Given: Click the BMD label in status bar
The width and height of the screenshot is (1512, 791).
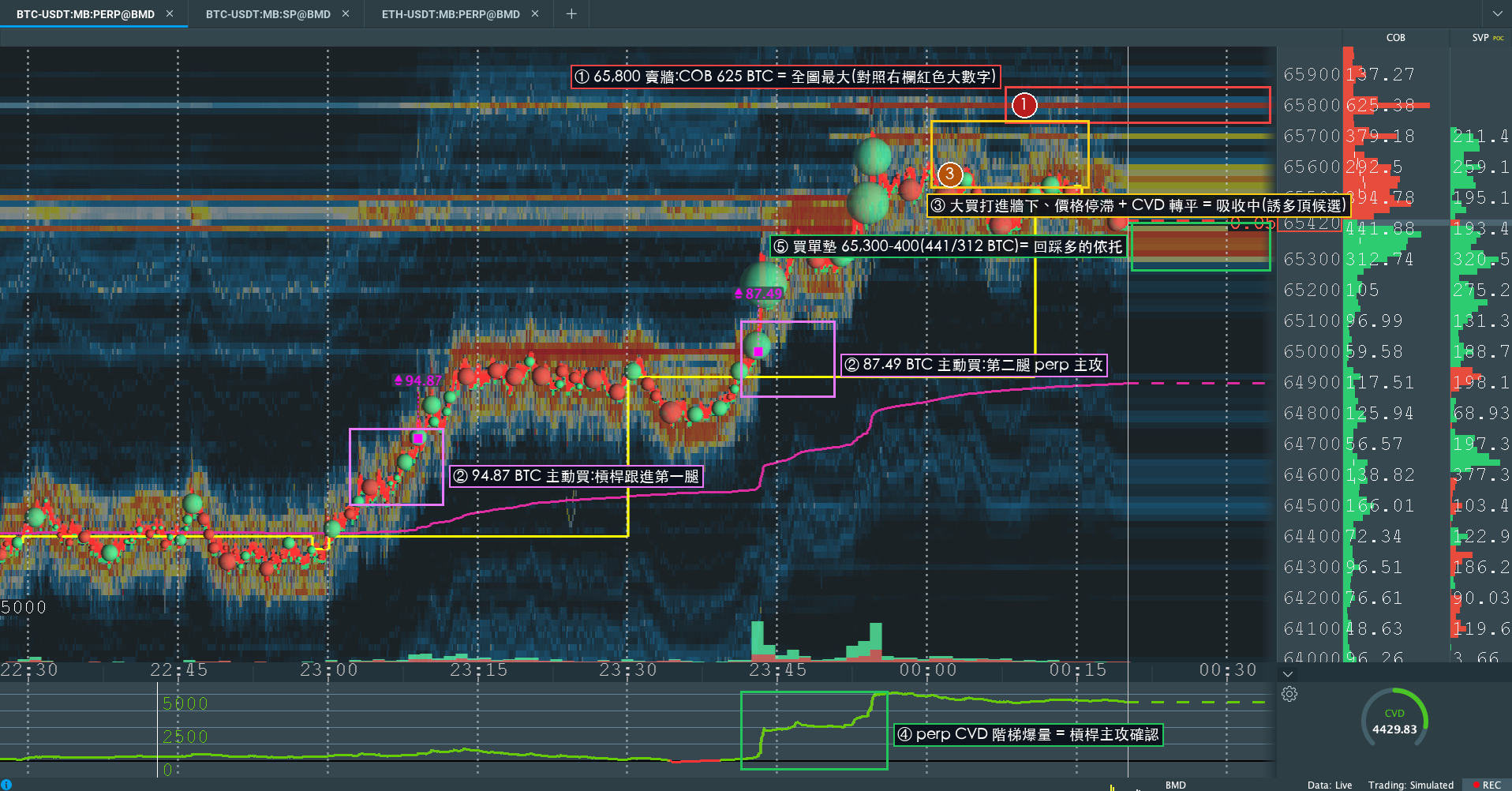Looking at the screenshot, I should [x=1176, y=785].
